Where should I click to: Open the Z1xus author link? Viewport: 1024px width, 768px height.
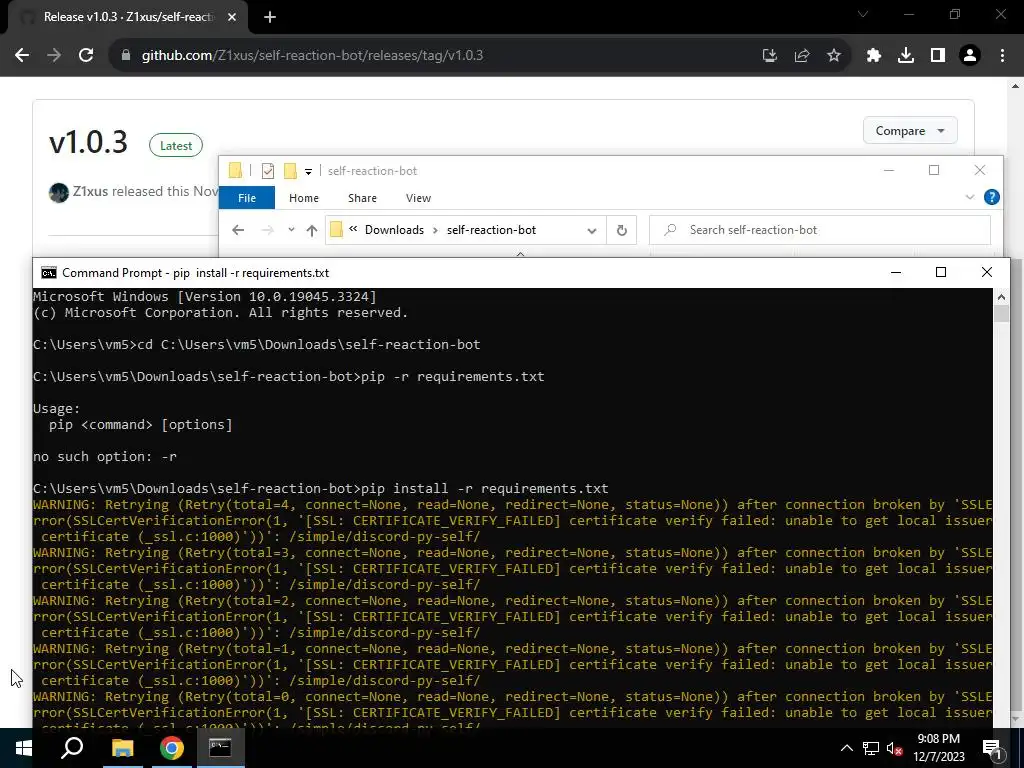coord(90,191)
